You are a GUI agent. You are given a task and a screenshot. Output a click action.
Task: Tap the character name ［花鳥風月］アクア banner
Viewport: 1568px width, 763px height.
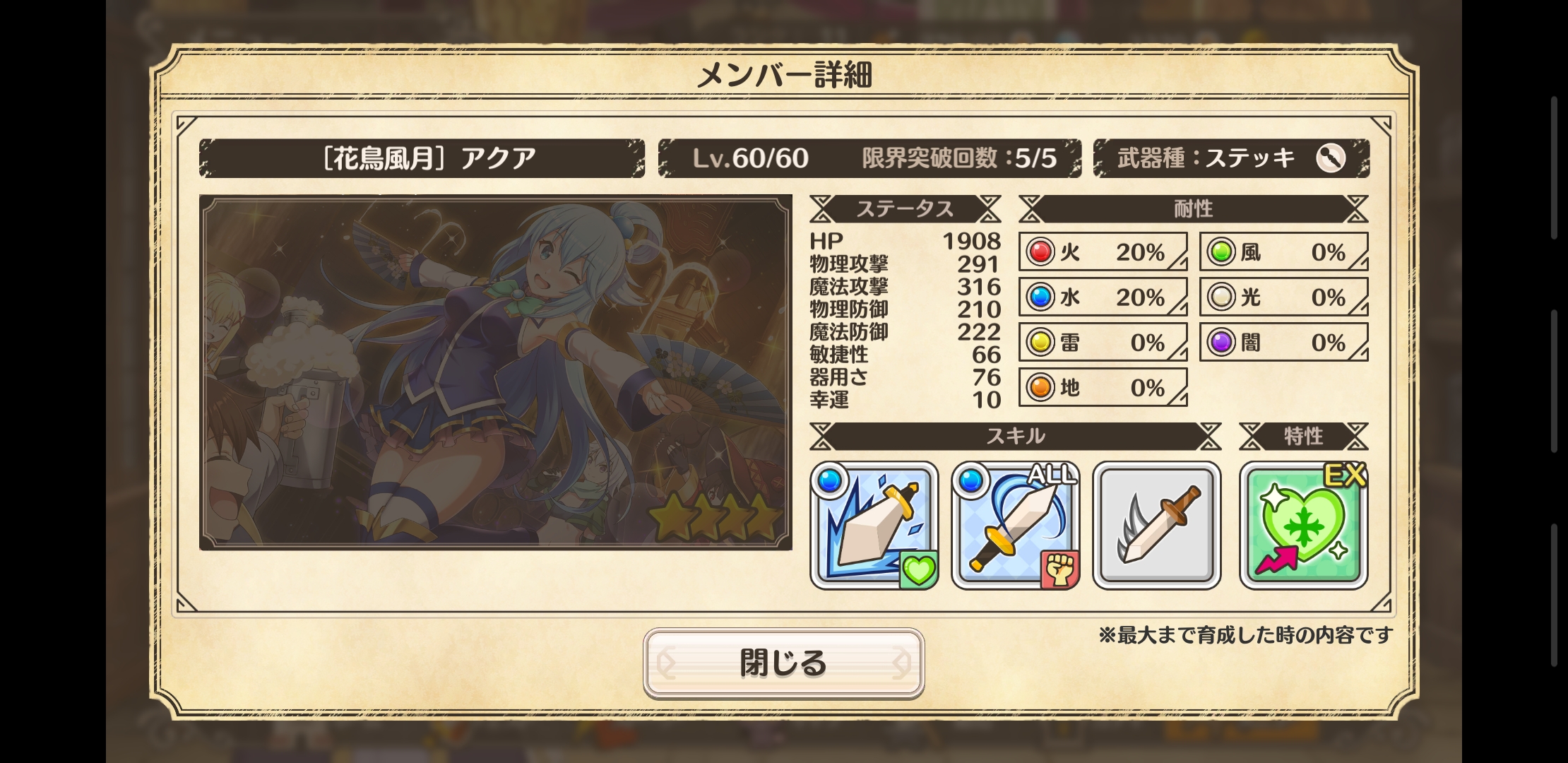coord(422,158)
